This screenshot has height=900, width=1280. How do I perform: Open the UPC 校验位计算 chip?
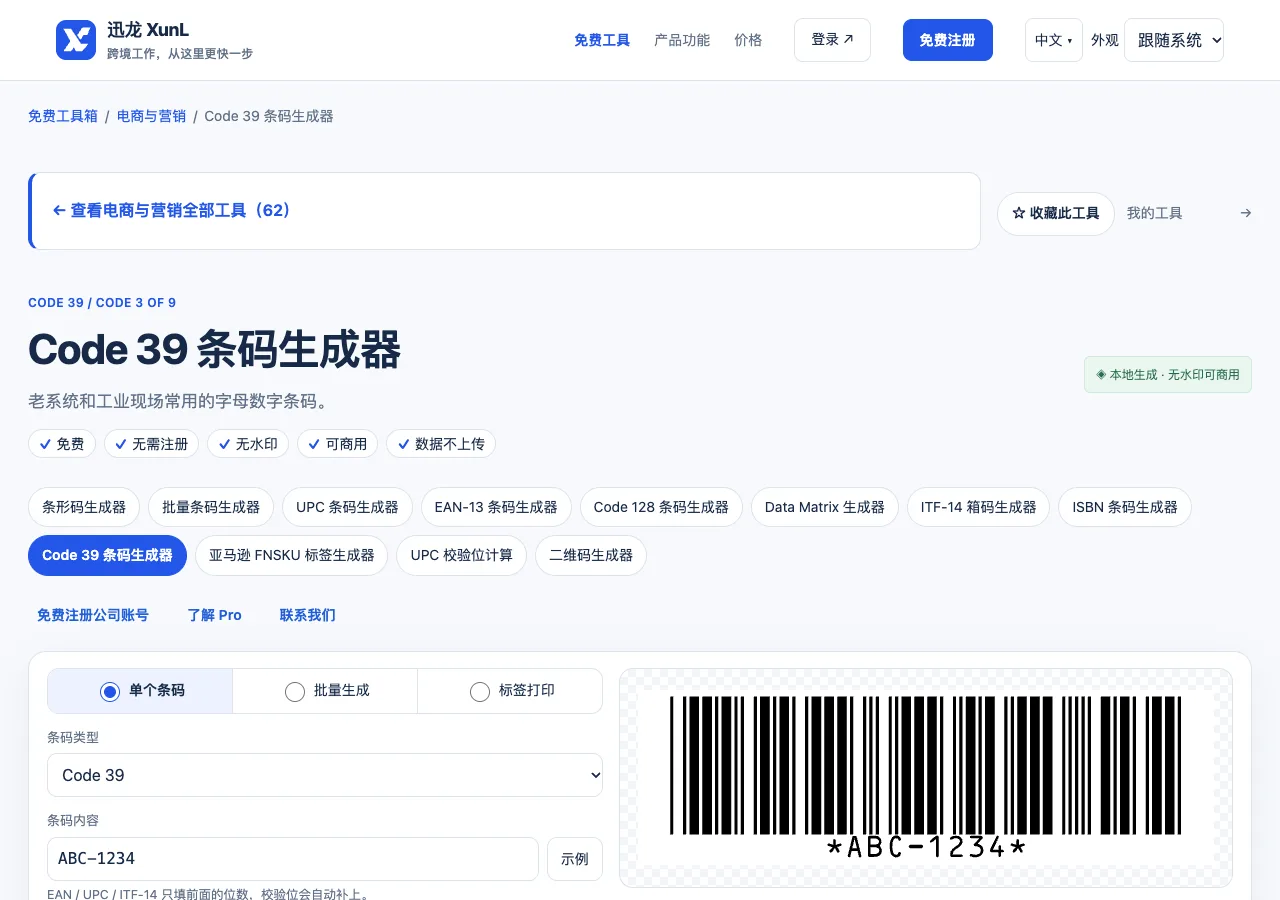462,555
